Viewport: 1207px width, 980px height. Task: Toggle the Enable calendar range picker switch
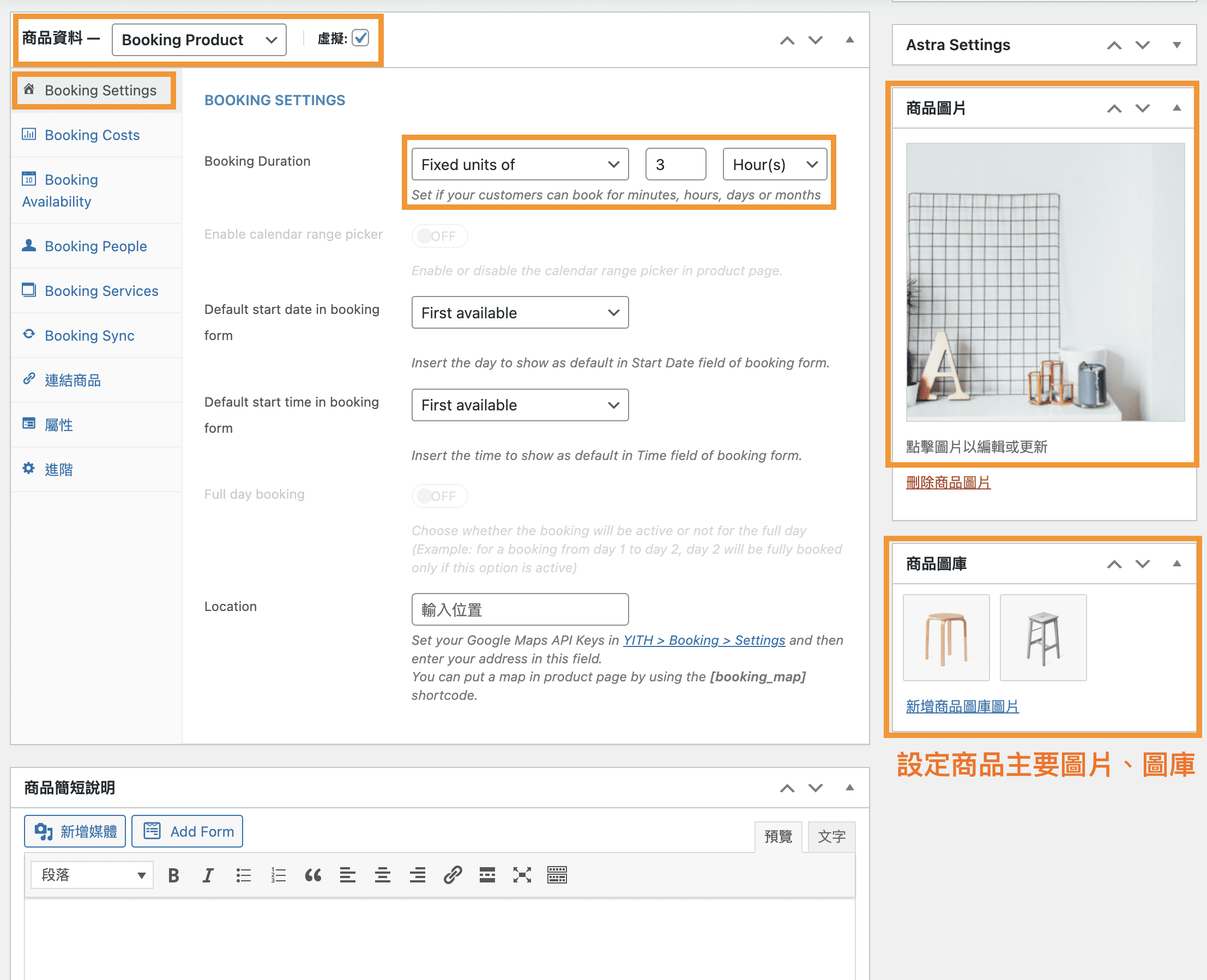point(439,236)
